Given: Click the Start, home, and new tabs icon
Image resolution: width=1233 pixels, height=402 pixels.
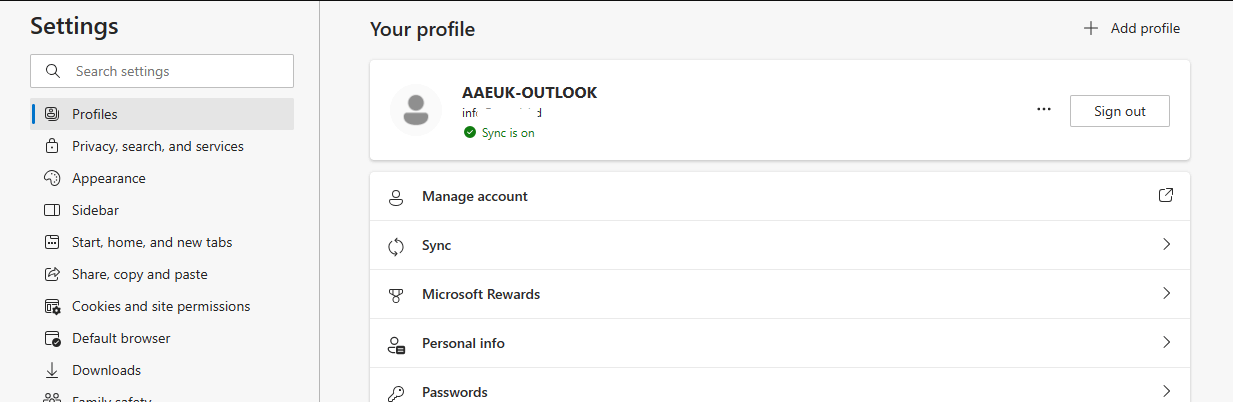Looking at the screenshot, I should 52,242.
